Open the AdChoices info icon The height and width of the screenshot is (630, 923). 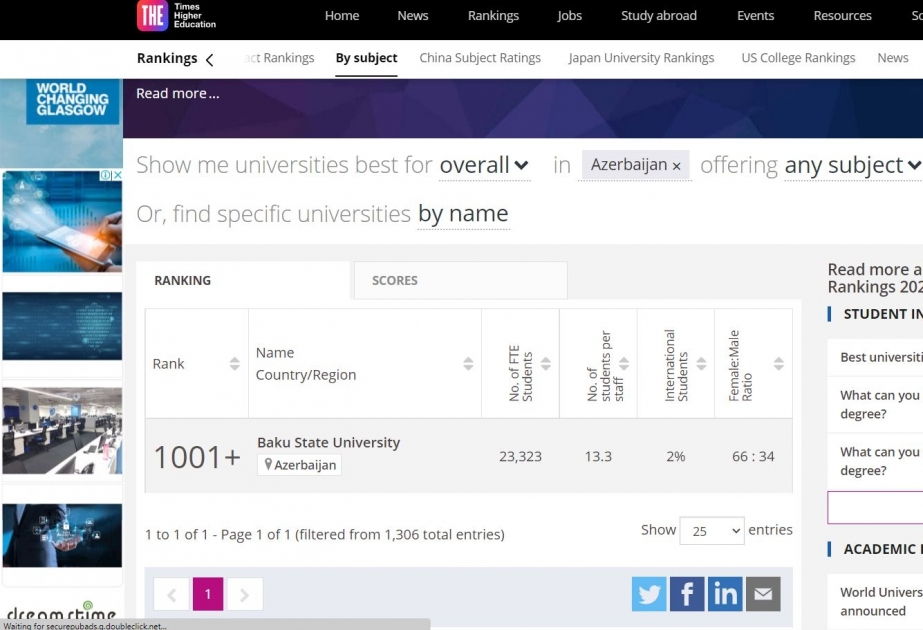(105, 175)
